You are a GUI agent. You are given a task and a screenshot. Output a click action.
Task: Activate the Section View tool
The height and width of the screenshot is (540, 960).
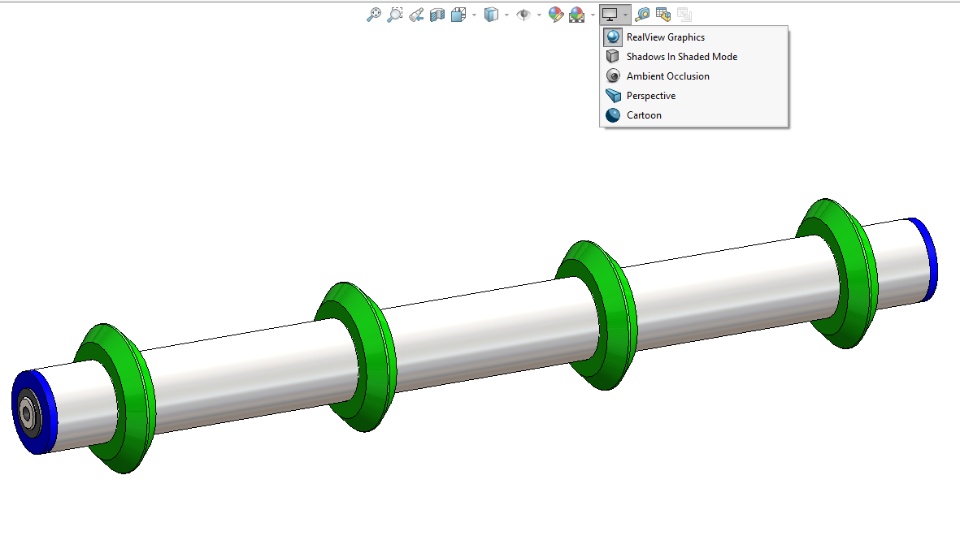pyautogui.click(x=437, y=15)
